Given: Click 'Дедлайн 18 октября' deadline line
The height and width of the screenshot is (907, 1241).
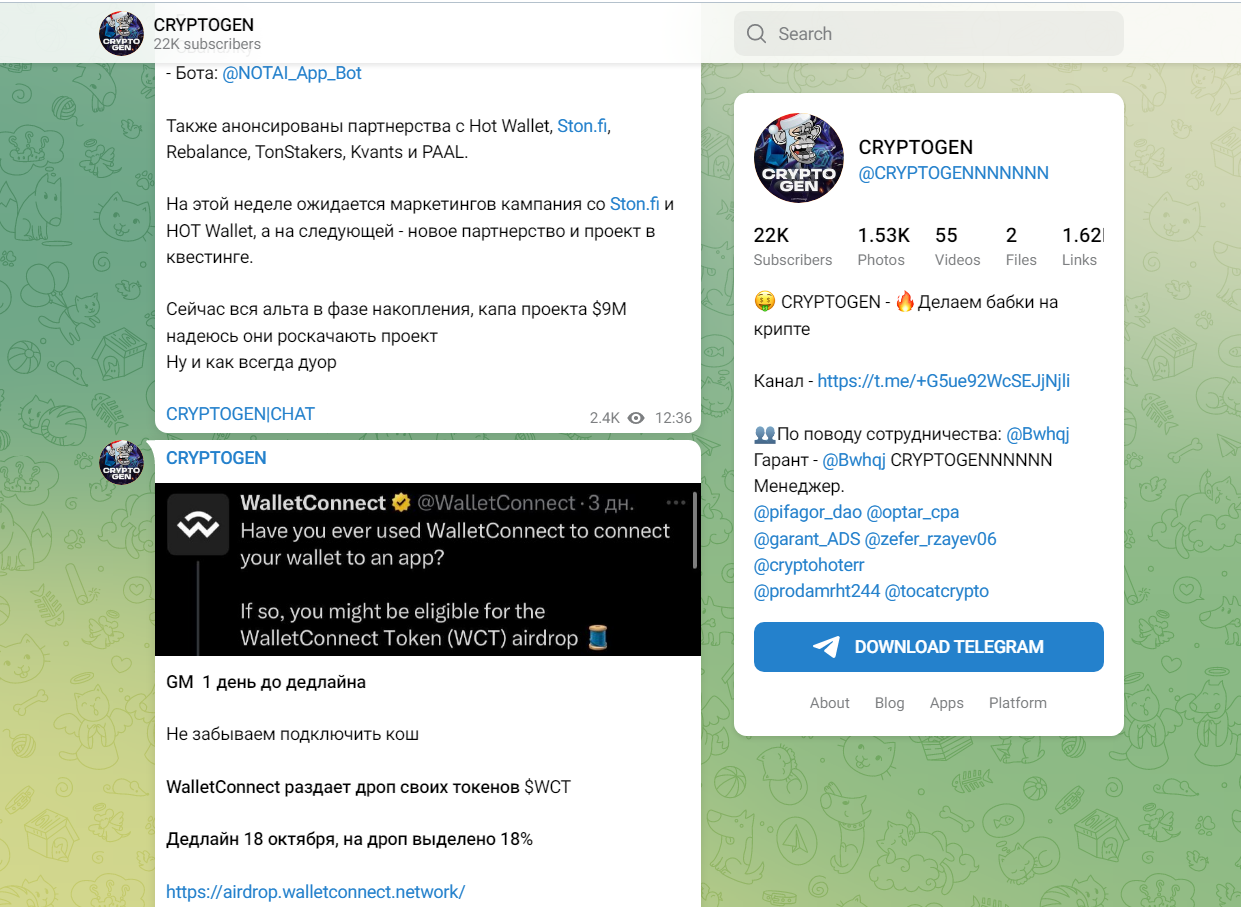Looking at the screenshot, I should pos(350,839).
